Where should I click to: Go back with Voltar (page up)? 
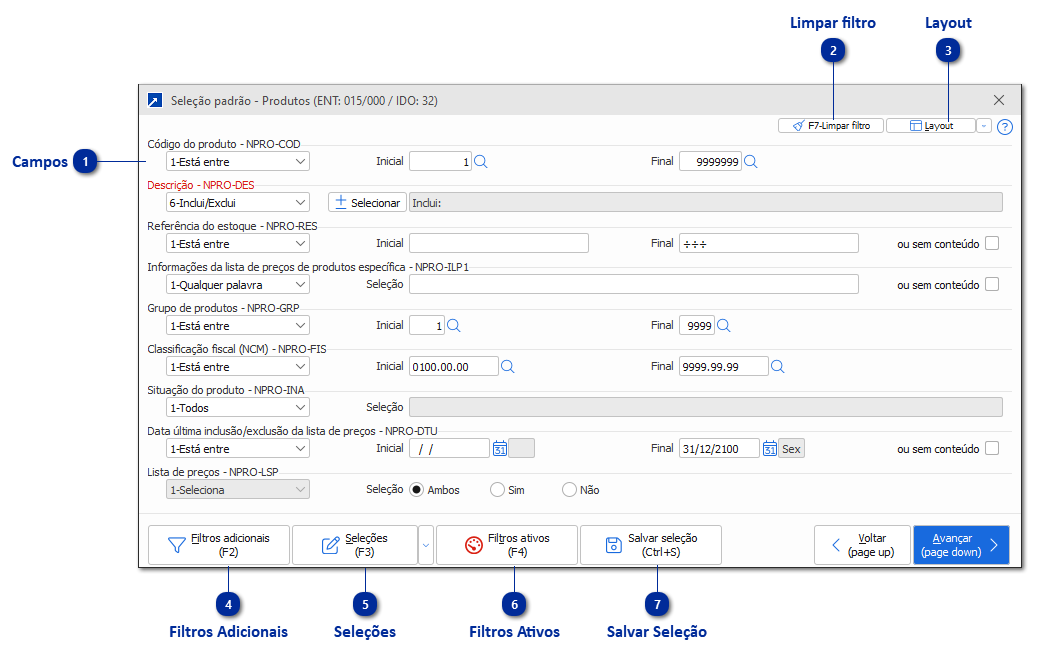[x=862, y=545]
